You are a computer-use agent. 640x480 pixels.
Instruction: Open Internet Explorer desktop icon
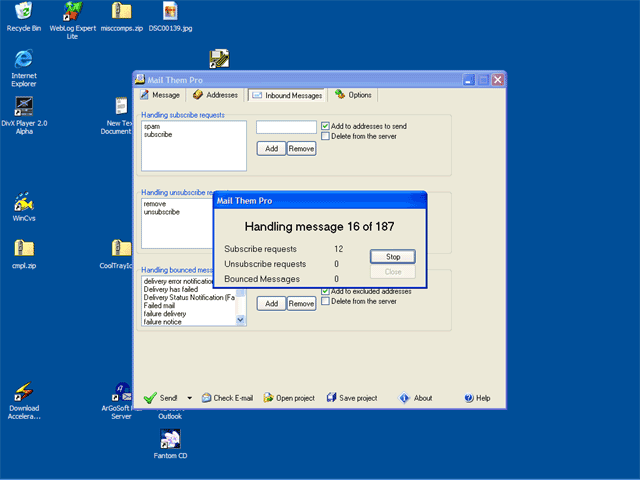pos(24,68)
